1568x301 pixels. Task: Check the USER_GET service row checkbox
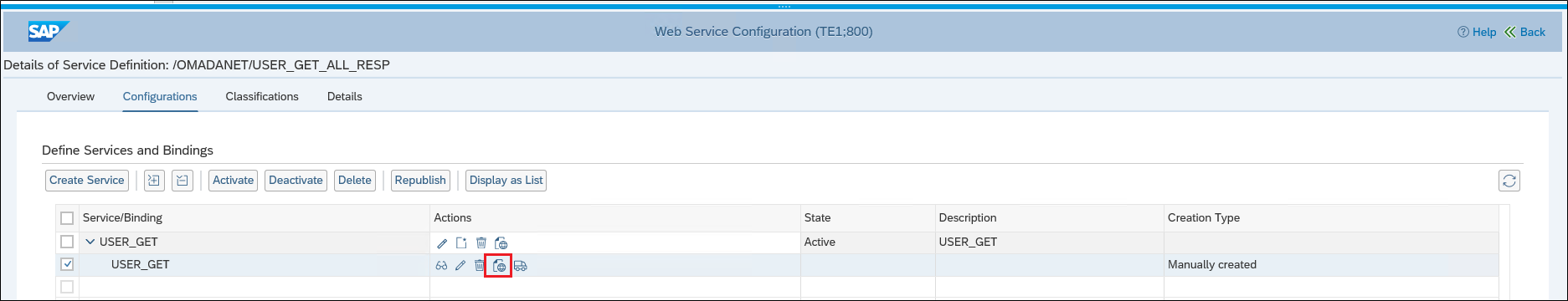(x=67, y=242)
